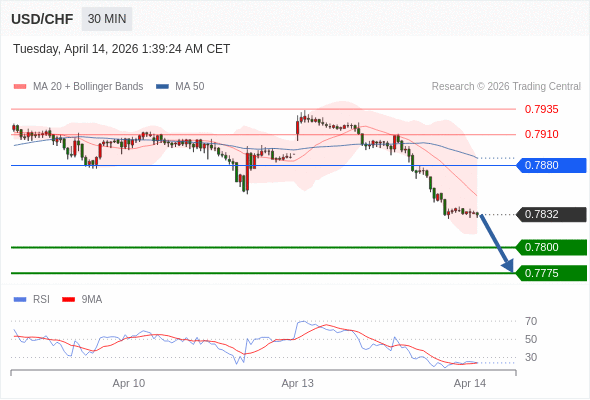The width and height of the screenshot is (590, 400).
Task: Click the USD/CHF pair title
Action: click(42, 19)
